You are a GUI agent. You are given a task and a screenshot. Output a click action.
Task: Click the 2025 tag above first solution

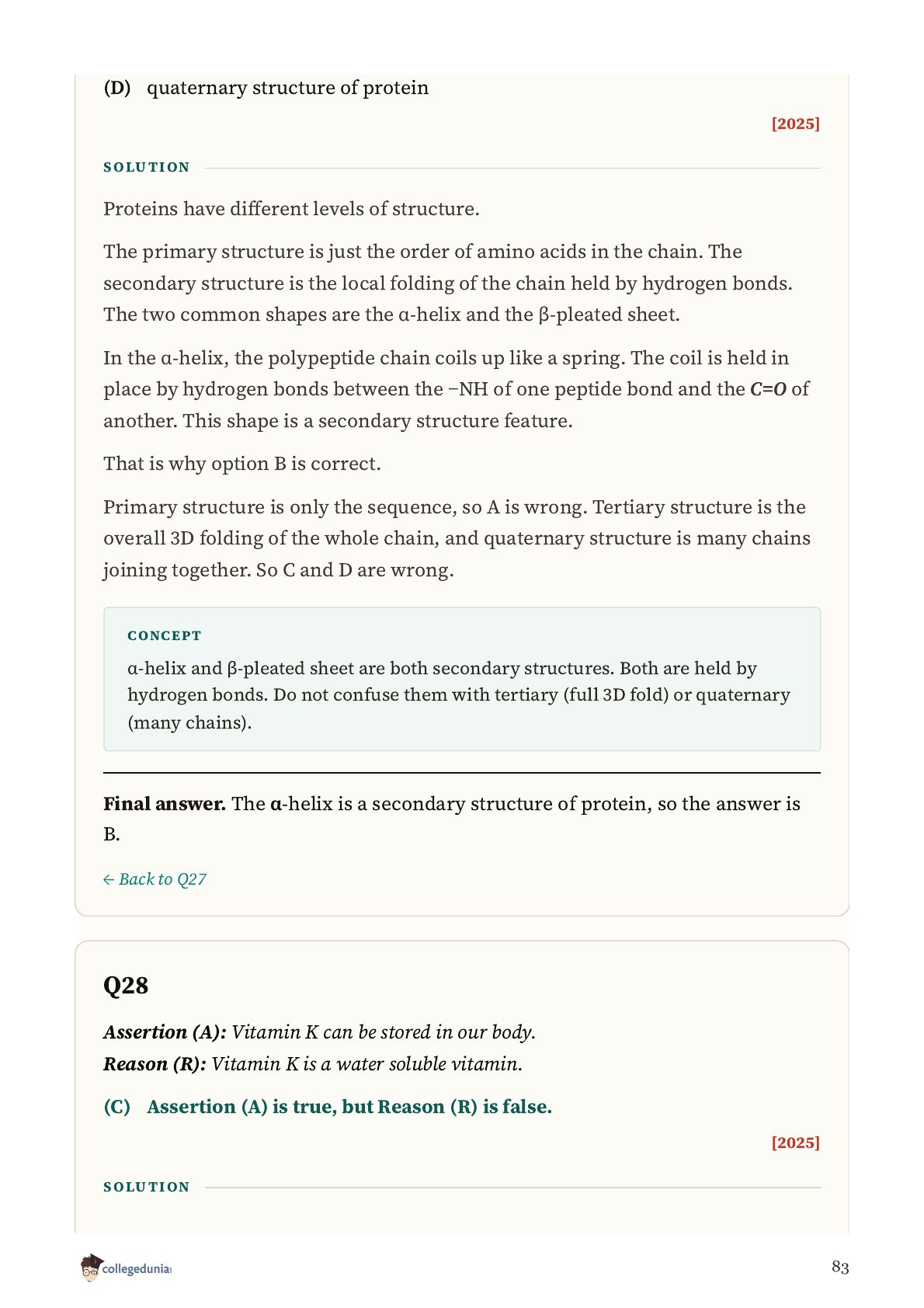coord(795,123)
